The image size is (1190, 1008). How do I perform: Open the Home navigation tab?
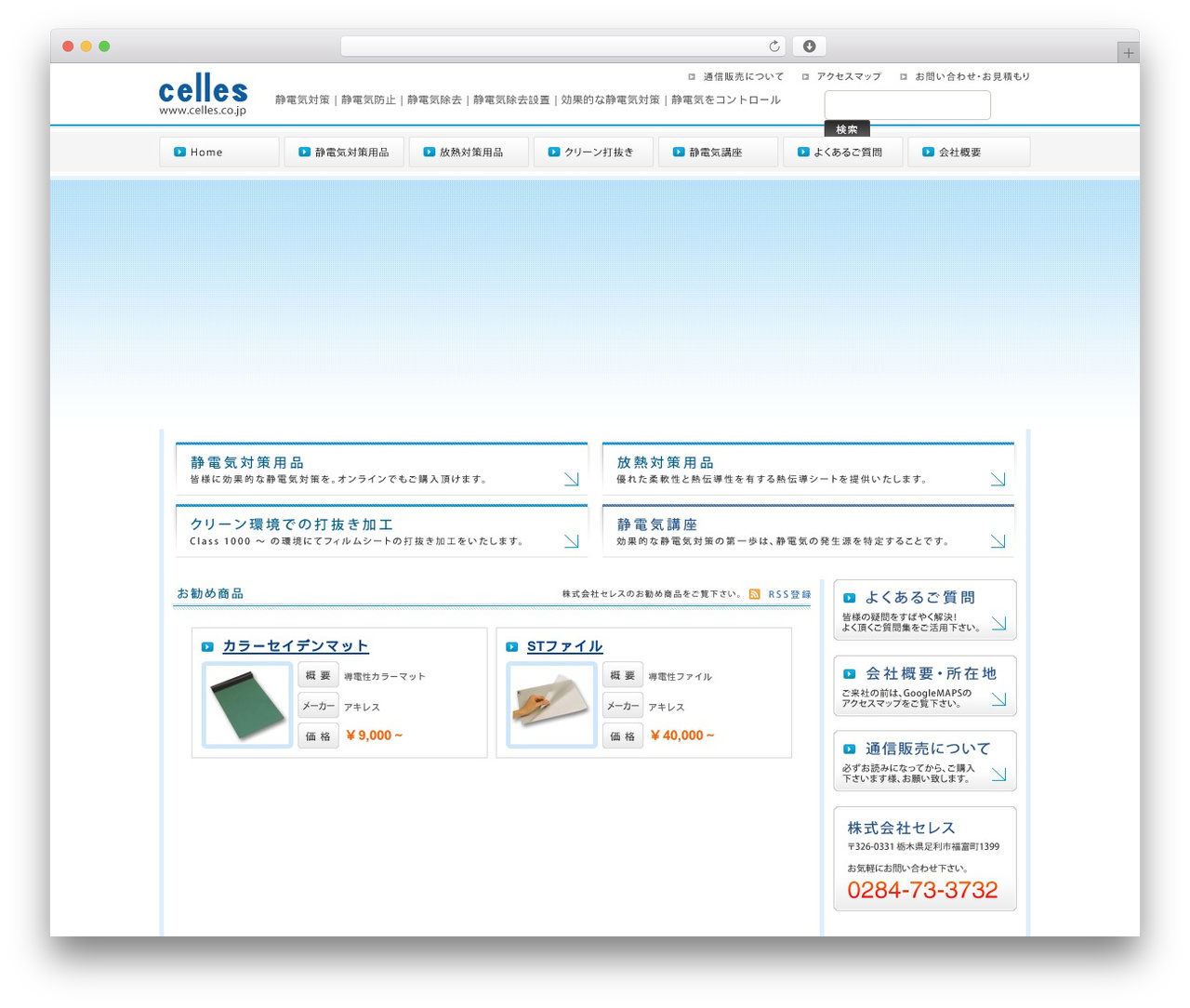point(219,152)
